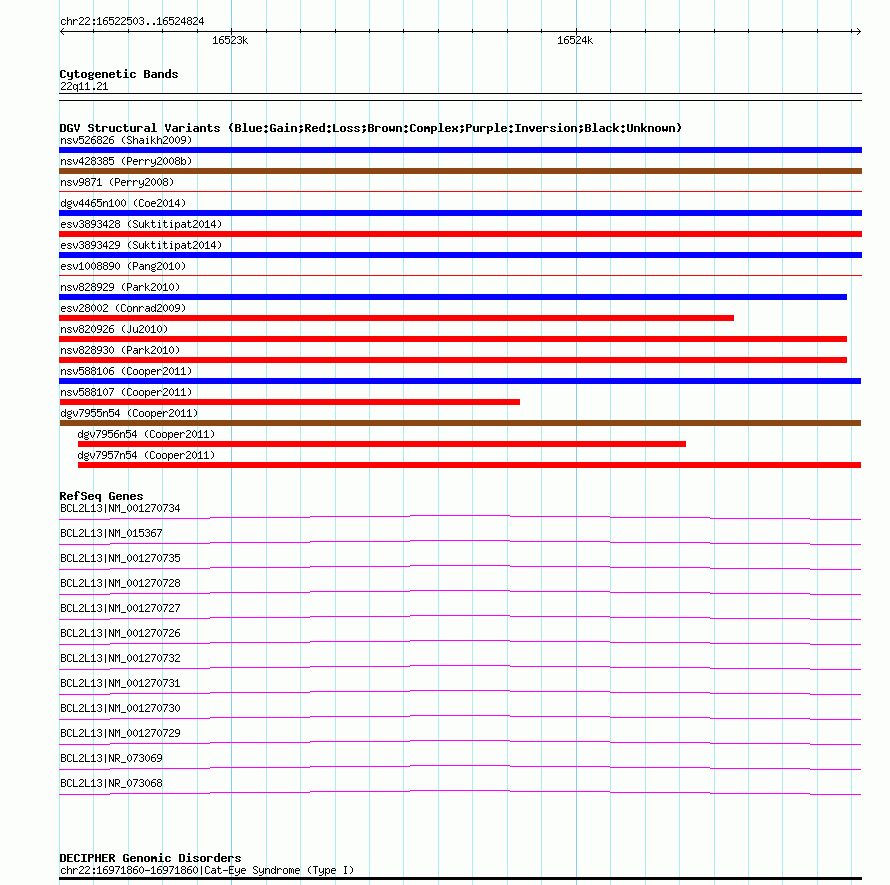This screenshot has height=885, width=890.
Task: Select esv3893429 (Suktitipat2014) label
Action: pos(141,245)
